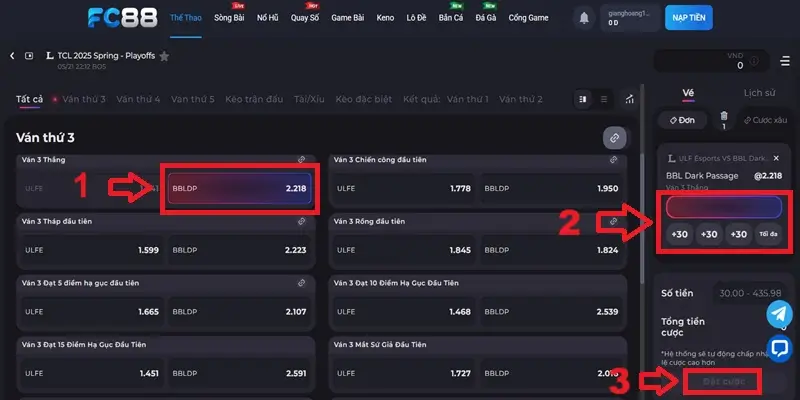Viewport: 800px width, 400px height.
Task: Pick BBLDP 1.824 Rồng đầu tiên
Action: click(x=552, y=250)
